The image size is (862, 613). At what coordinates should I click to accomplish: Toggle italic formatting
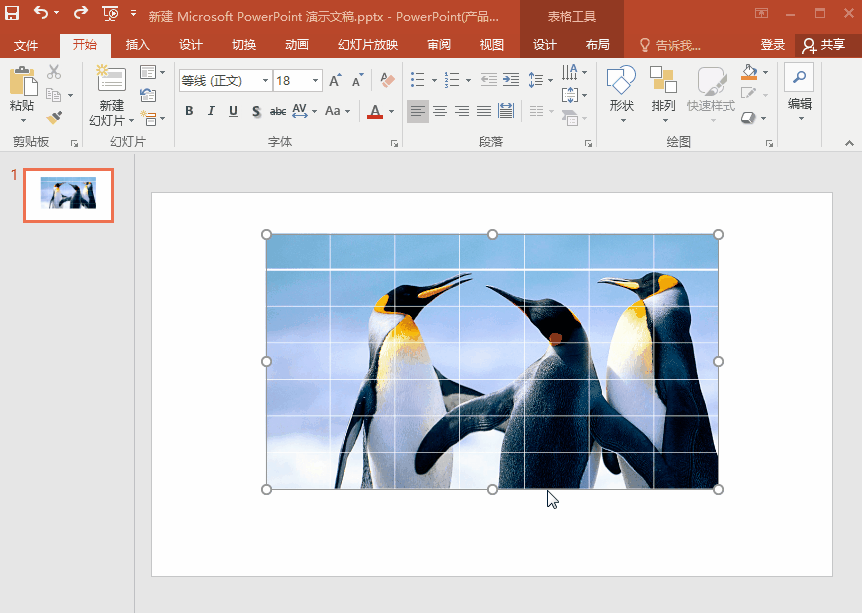pos(211,112)
